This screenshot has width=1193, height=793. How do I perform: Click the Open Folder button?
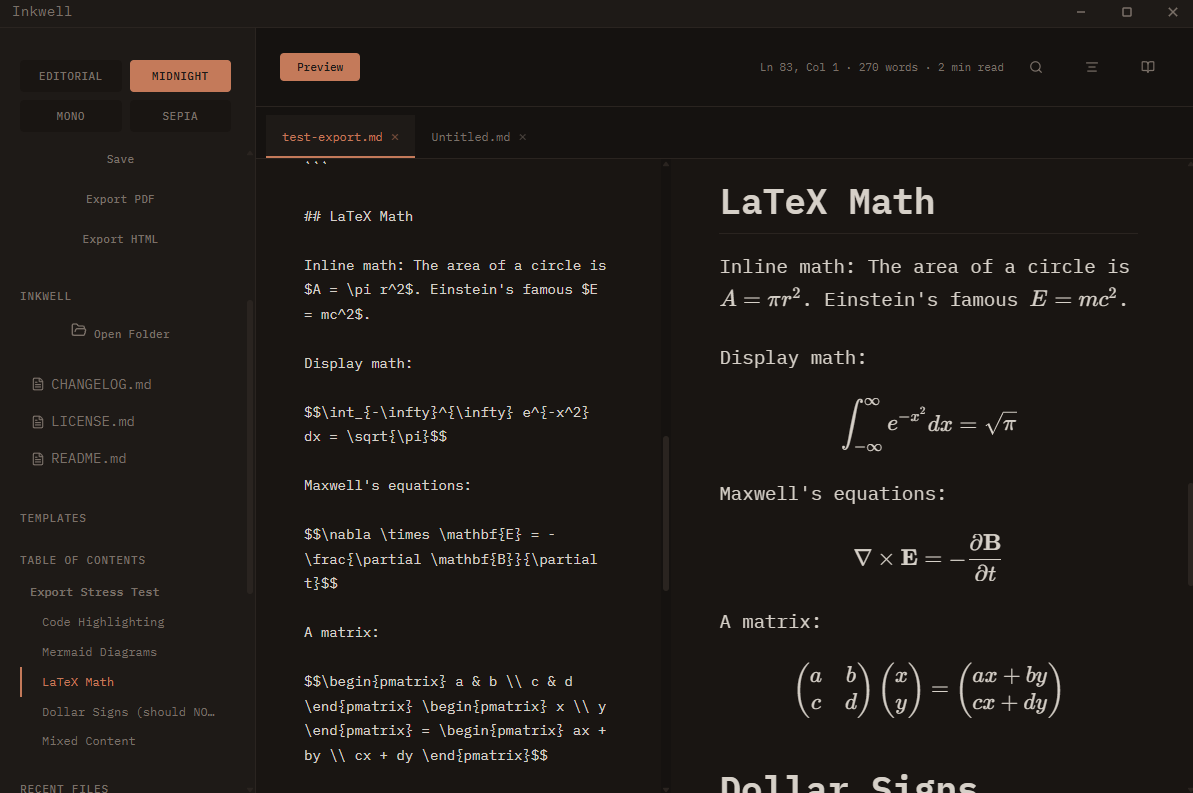point(120,332)
